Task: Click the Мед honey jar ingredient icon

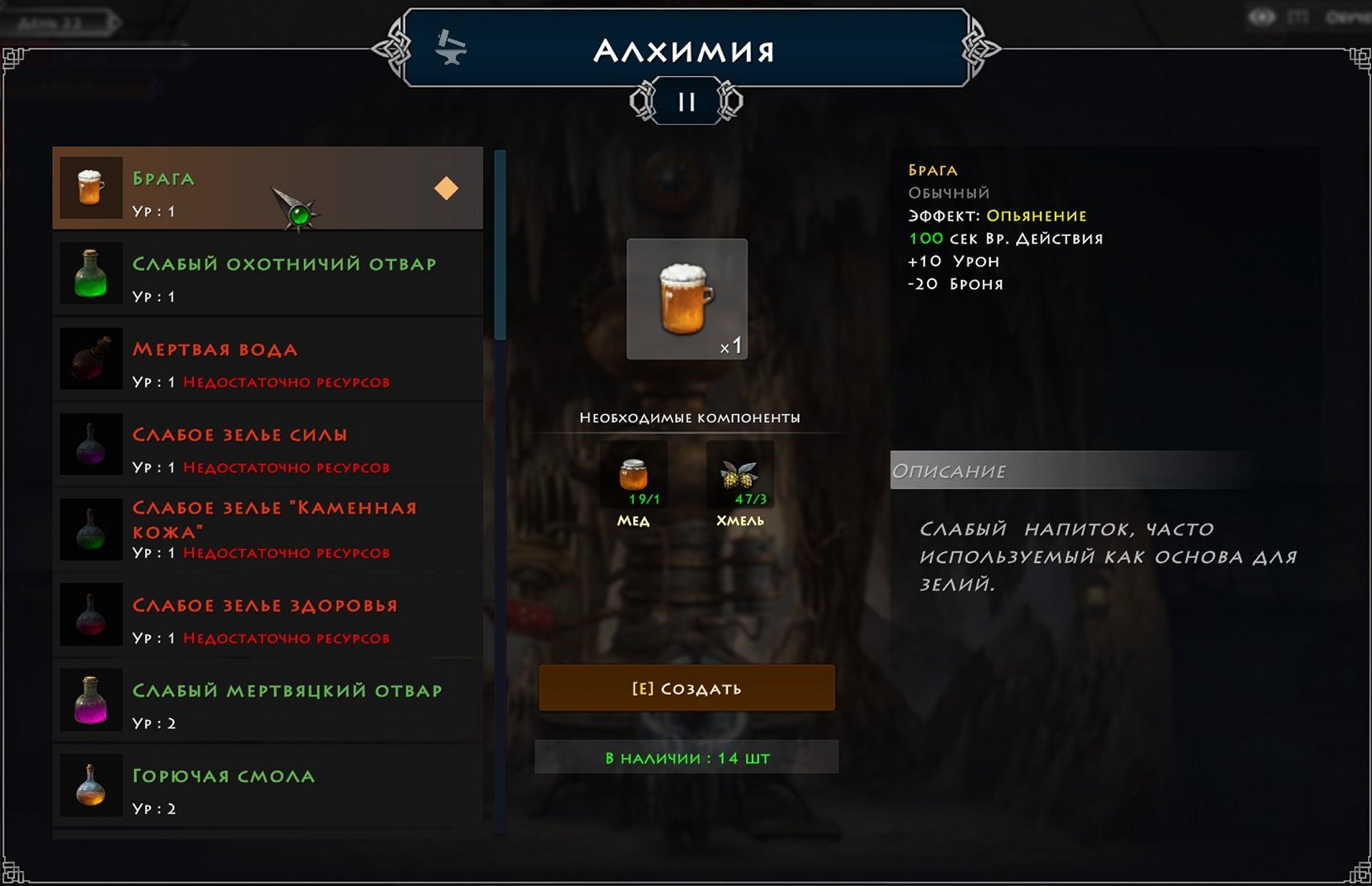Action: (633, 474)
